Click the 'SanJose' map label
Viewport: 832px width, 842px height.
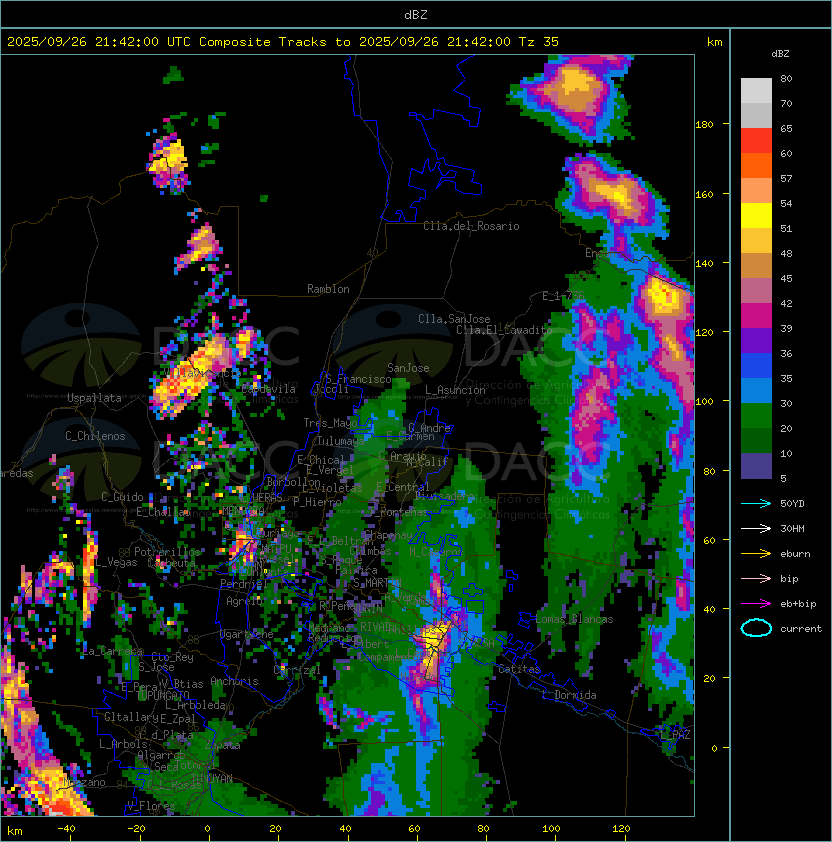click(x=408, y=368)
